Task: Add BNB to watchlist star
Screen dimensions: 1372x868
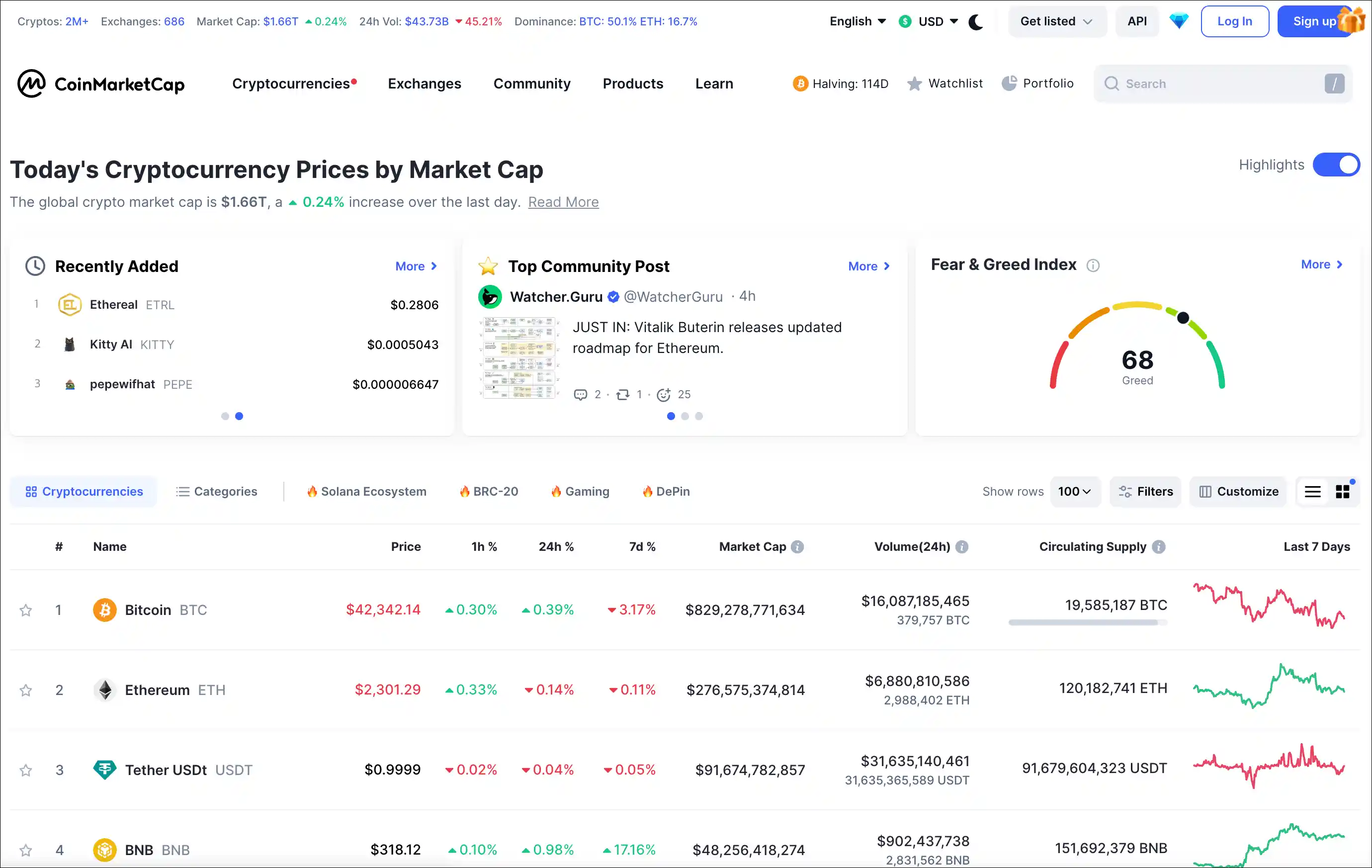Action: click(26, 850)
